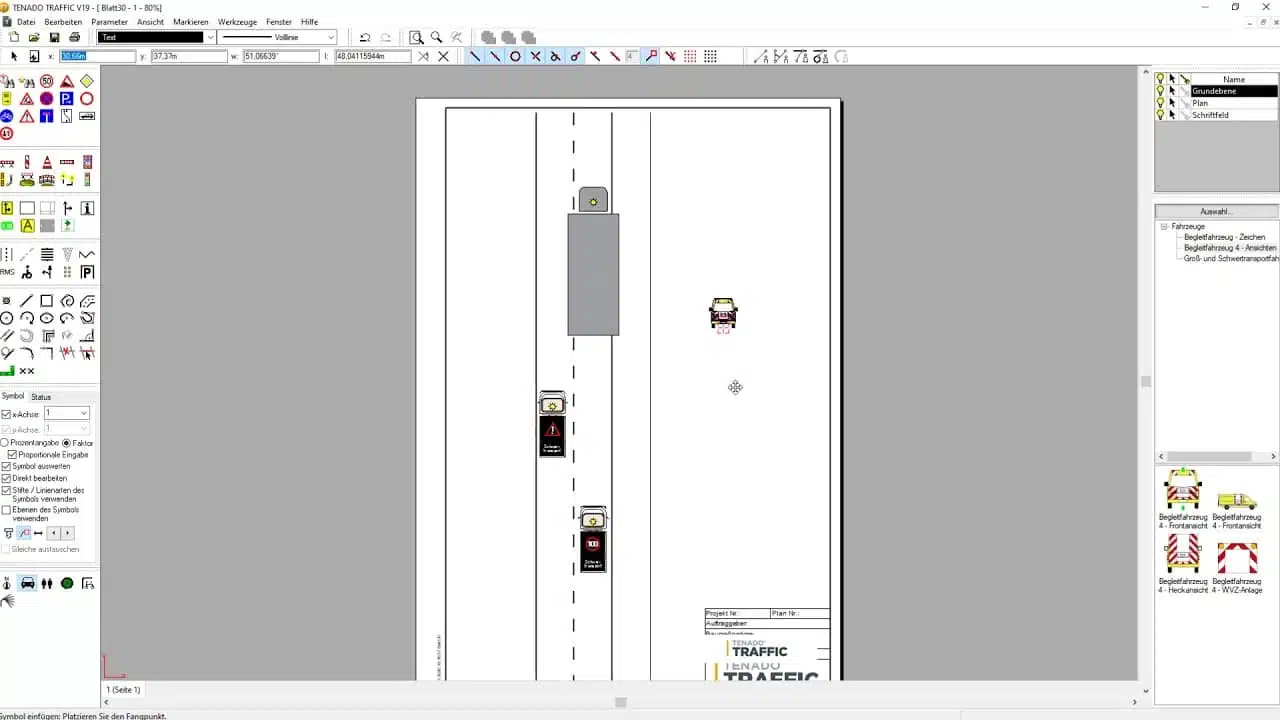1280x720 pixels.
Task: Toggle visibility bulb of Schriftfeld layer
Action: click(1160, 115)
